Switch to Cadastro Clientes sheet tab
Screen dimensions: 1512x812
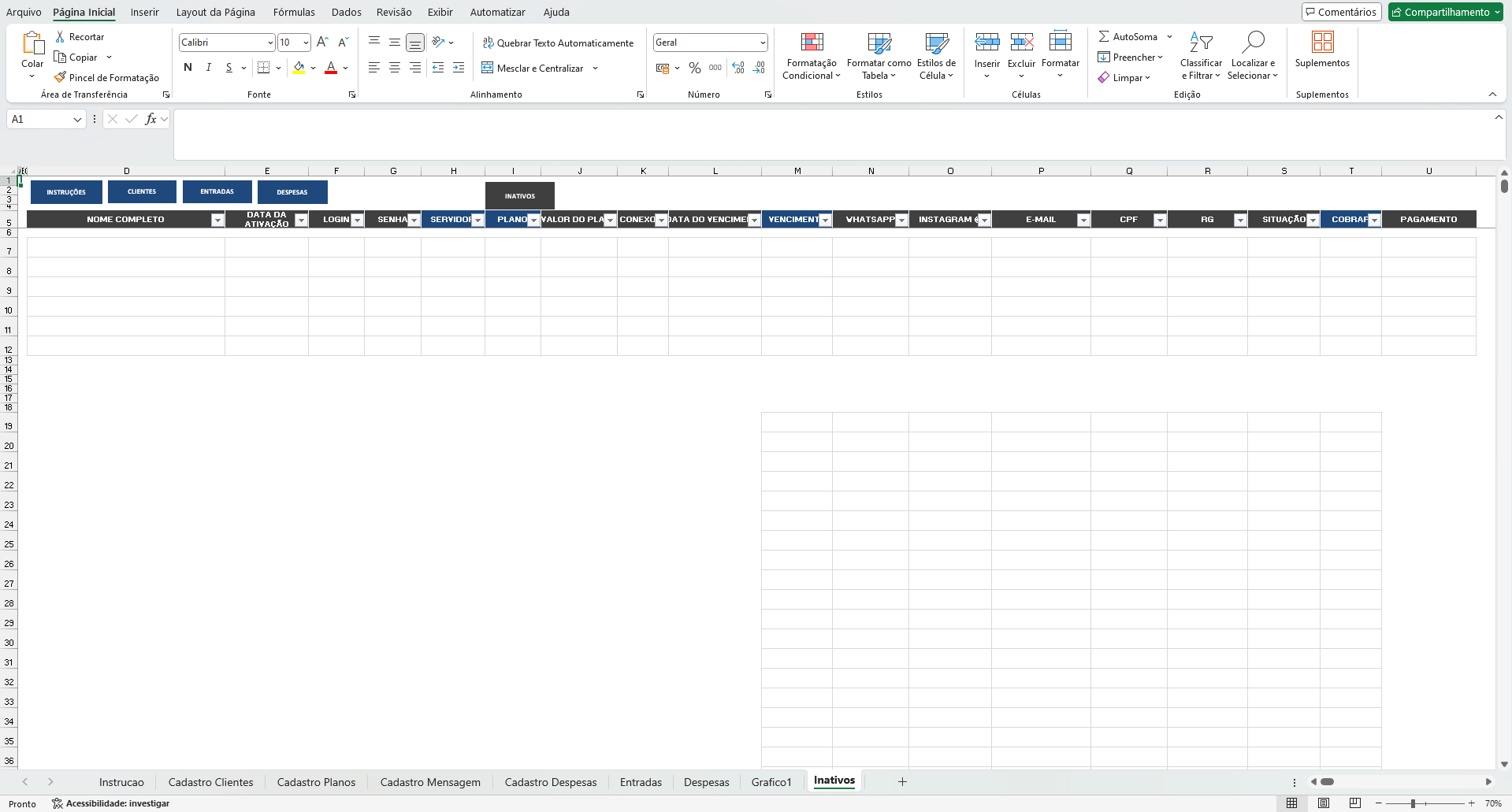click(210, 782)
